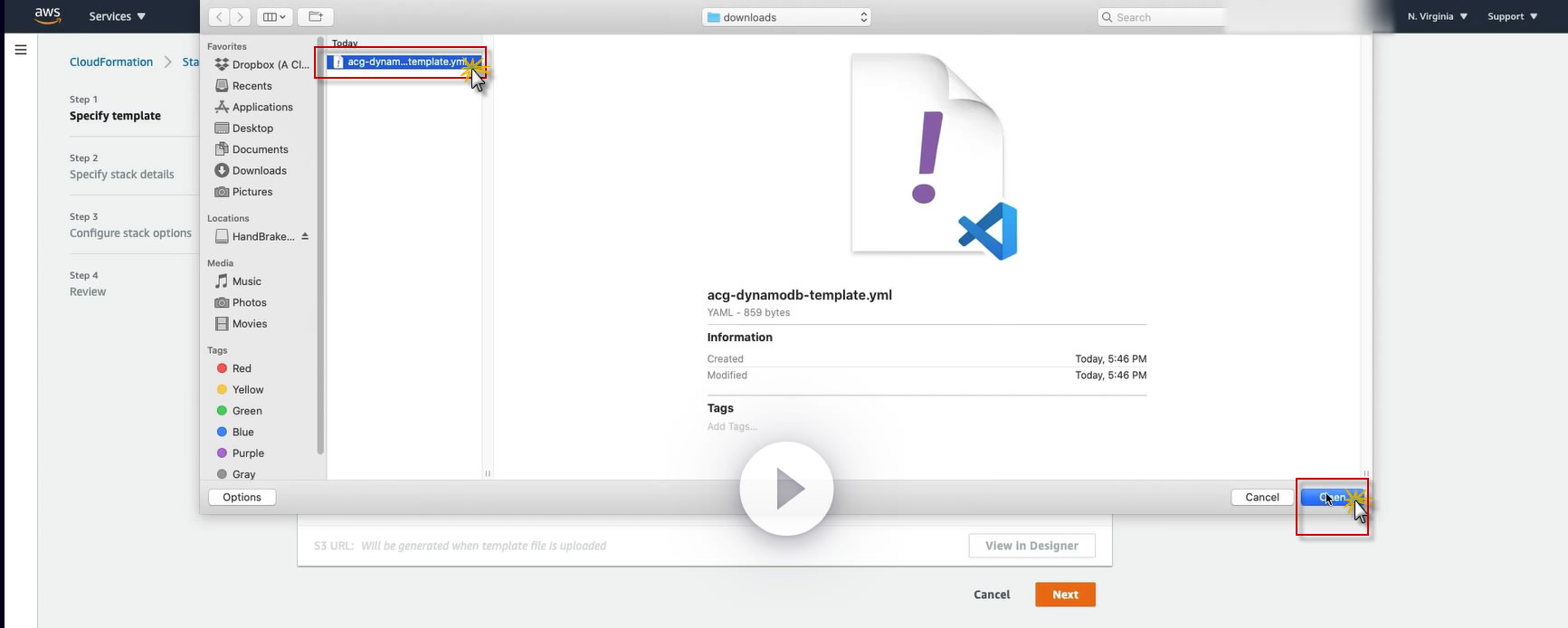1568x628 pixels.
Task: Click the blue Open button
Action: [x=1332, y=497]
